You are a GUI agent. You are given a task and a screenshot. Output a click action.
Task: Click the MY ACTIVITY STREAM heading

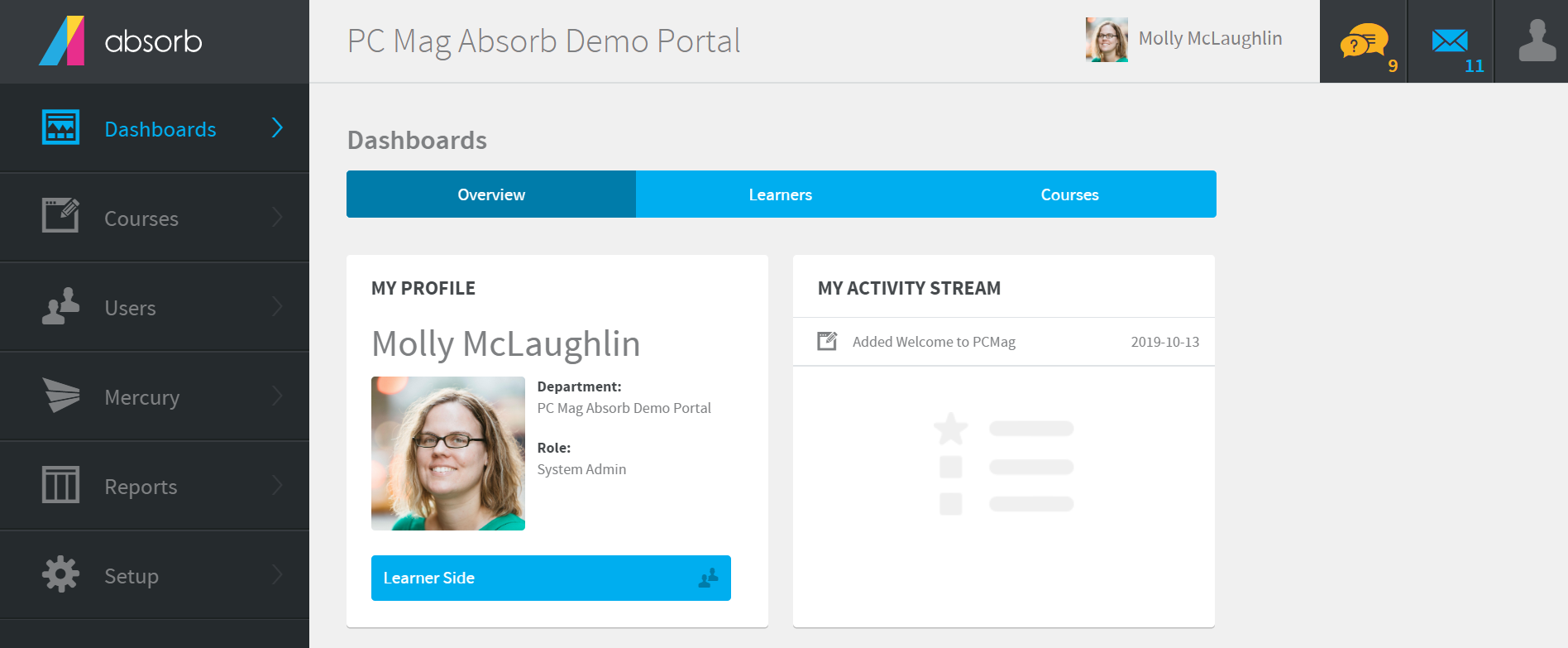click(909, 288)
